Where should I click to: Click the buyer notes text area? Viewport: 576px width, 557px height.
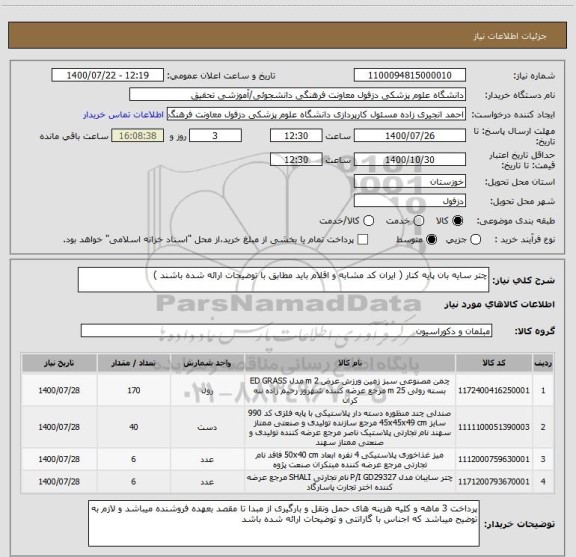pos(284,523)
